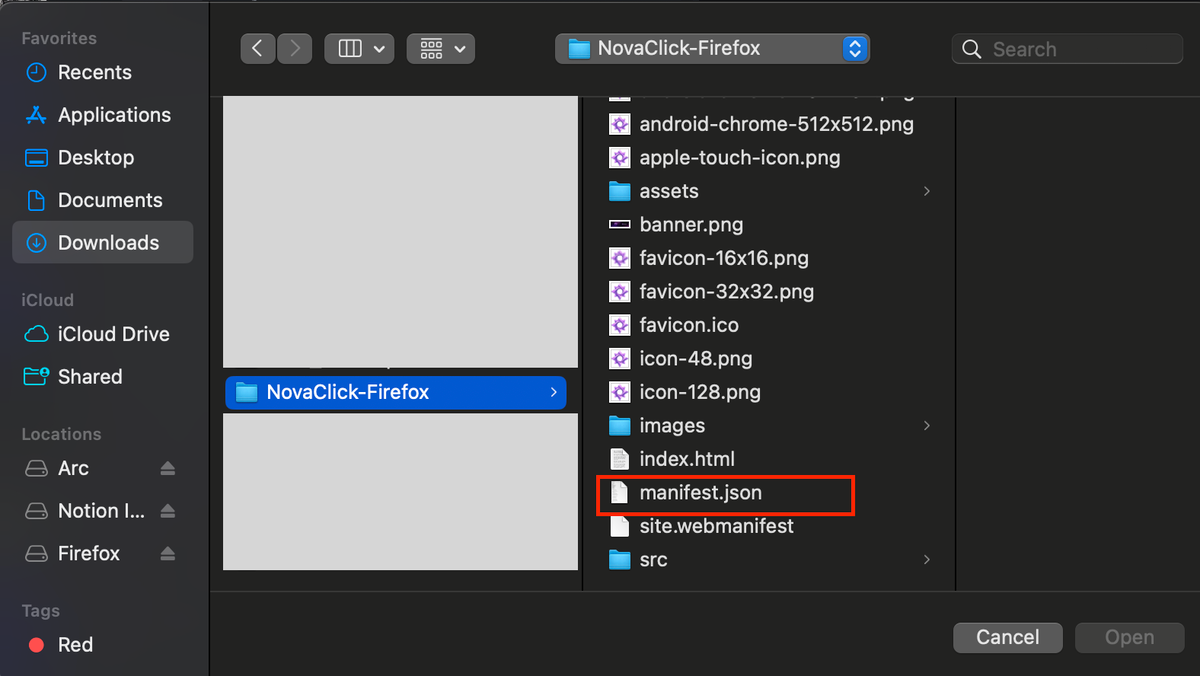Select Desktop in the sidebar
The width and height of the screenshot is (1200, 676).
click(95, 158)
